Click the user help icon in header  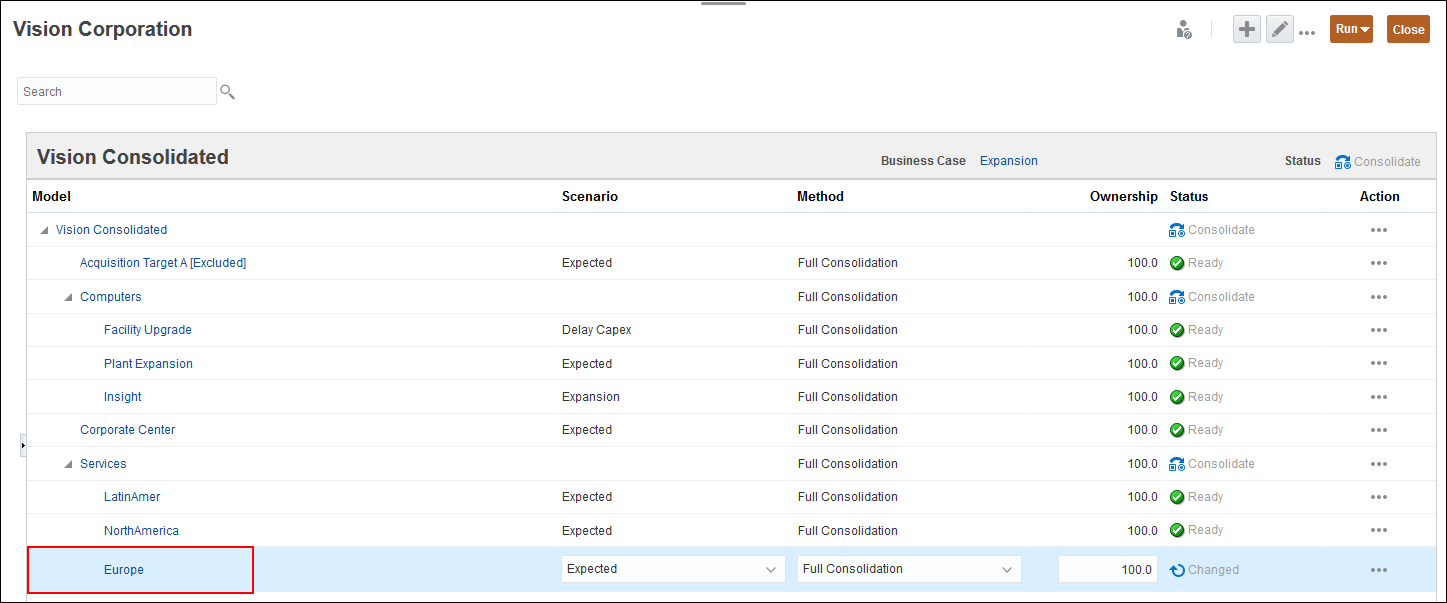(1184, 30)
